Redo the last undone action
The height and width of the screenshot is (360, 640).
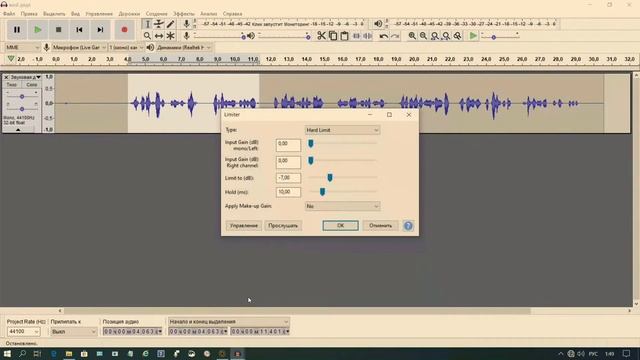[x=395, y=36]
